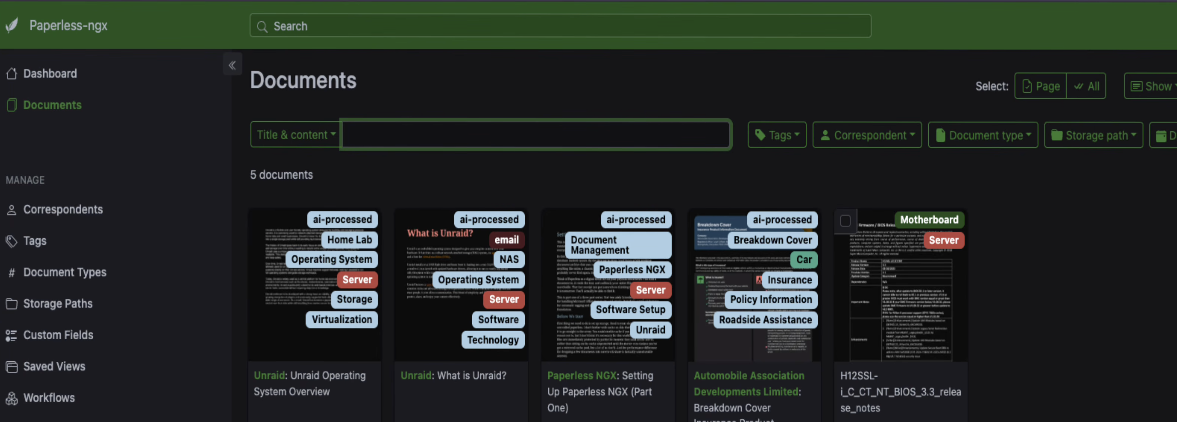Expand the Tags filter dropdown

777,135
